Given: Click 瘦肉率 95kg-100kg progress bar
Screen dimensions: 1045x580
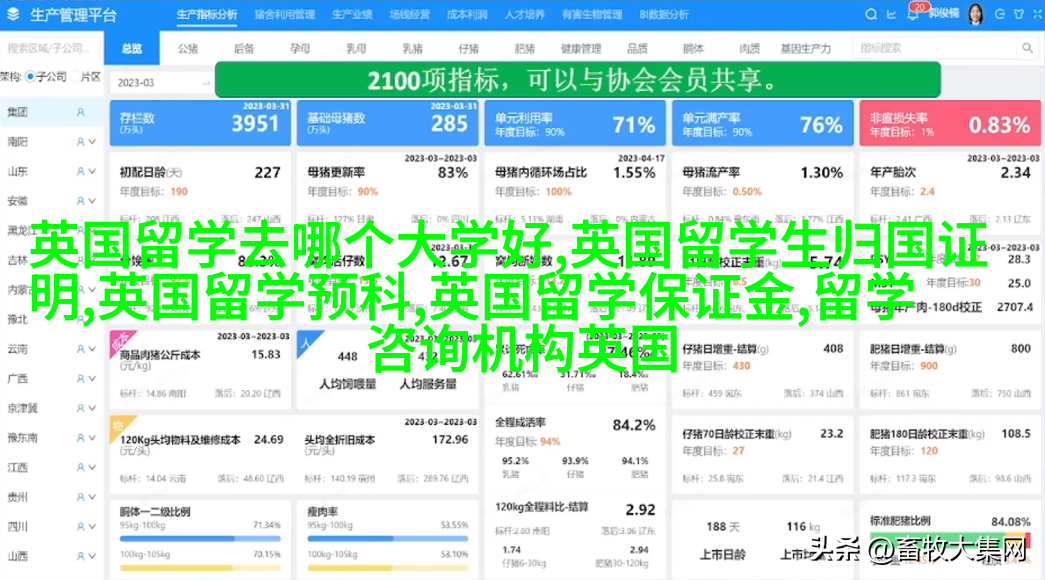Looking at the screenshot, I should (387, 538).
